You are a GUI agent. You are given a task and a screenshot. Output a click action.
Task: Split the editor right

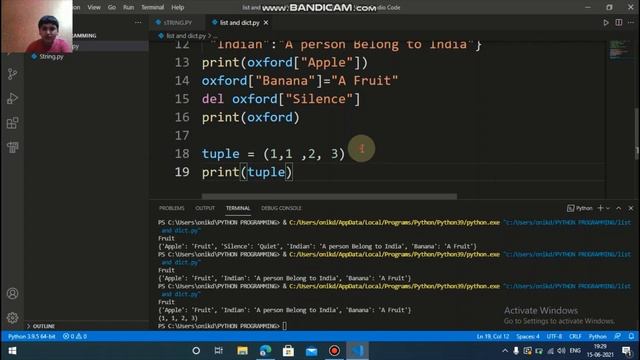point(619,22)
